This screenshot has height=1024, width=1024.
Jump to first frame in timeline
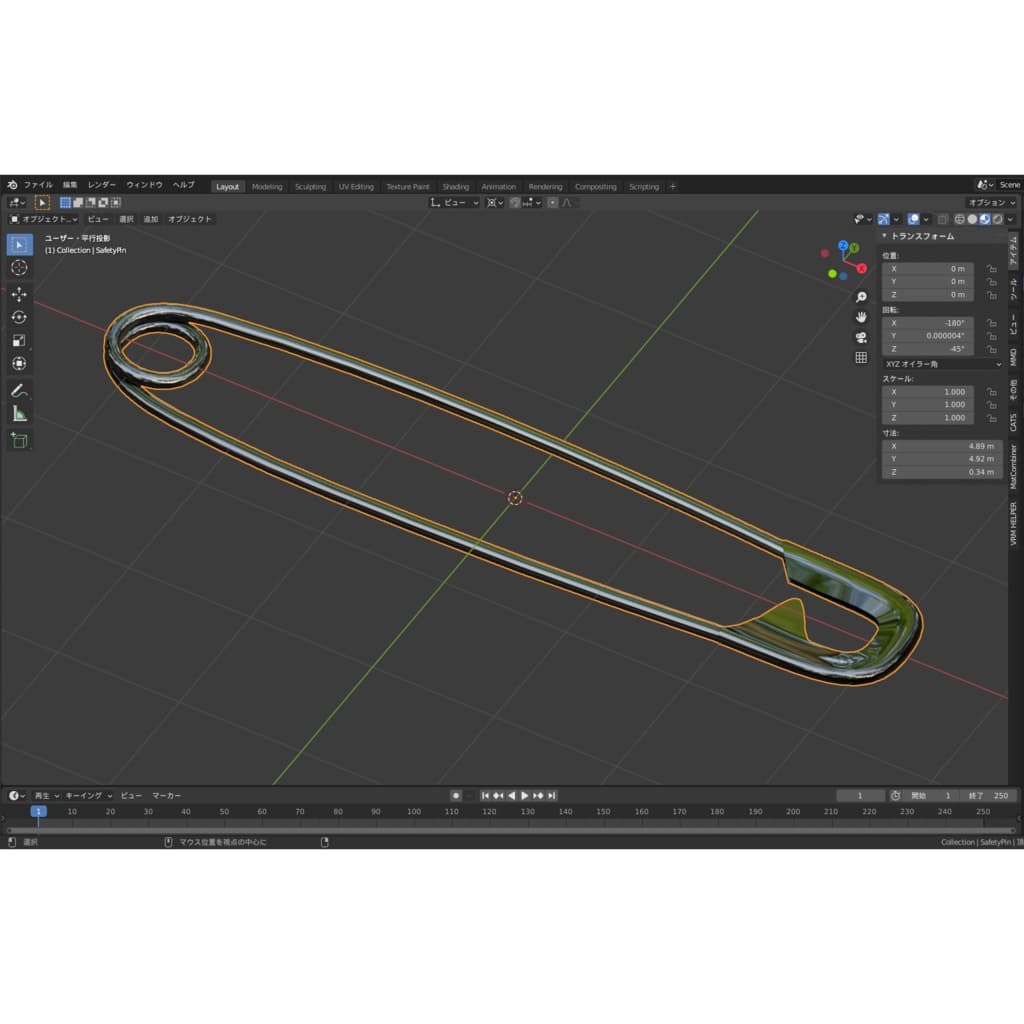(x=485, y=795)
